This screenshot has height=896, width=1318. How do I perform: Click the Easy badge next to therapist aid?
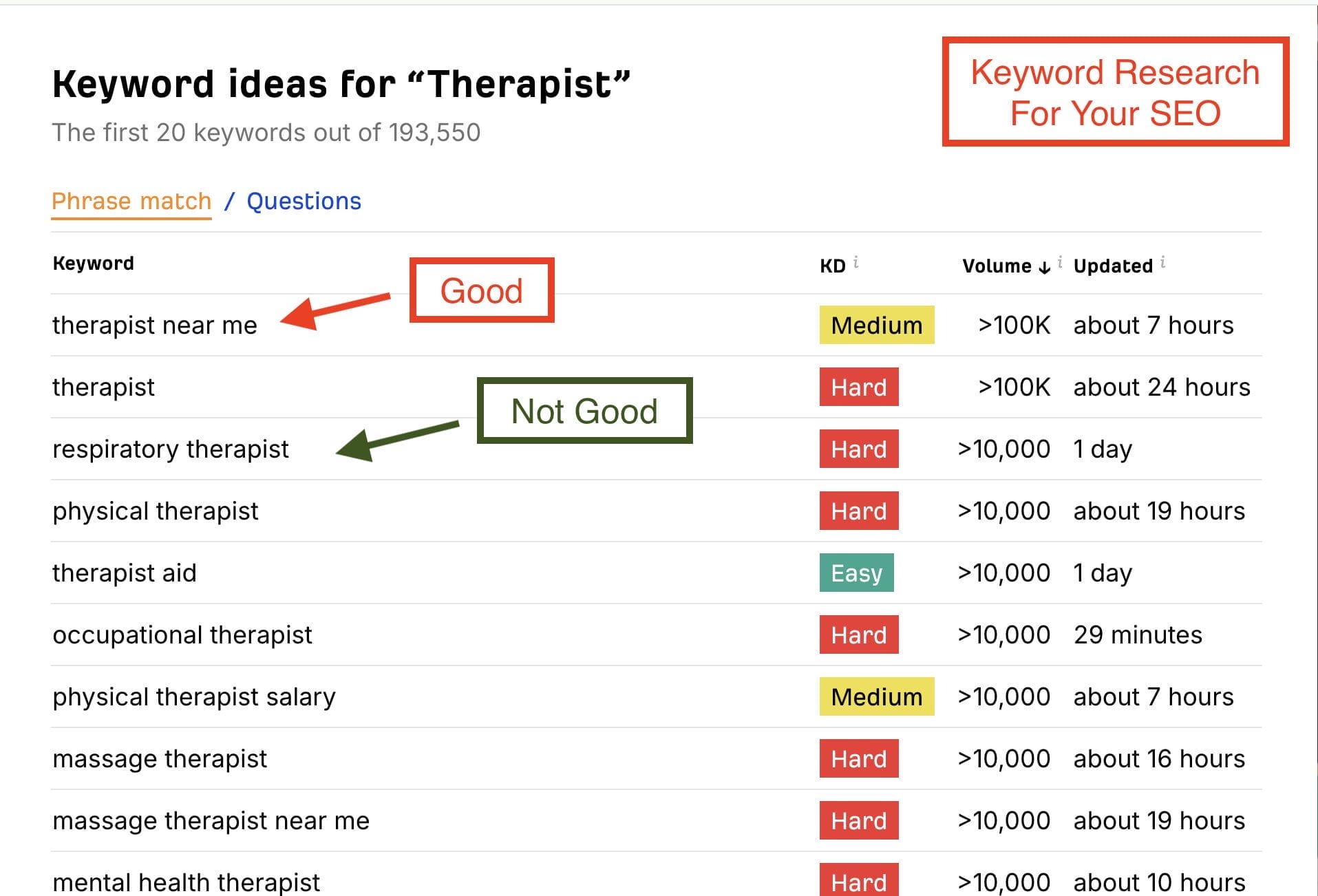pyautogui.click(x=856, y=573)
